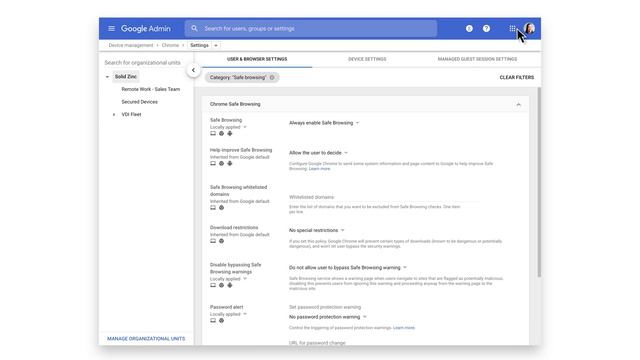Screen dimensions: 640x360
Task: Click Android icon under Help improve Safe Browsing
Action: [230, 163]
